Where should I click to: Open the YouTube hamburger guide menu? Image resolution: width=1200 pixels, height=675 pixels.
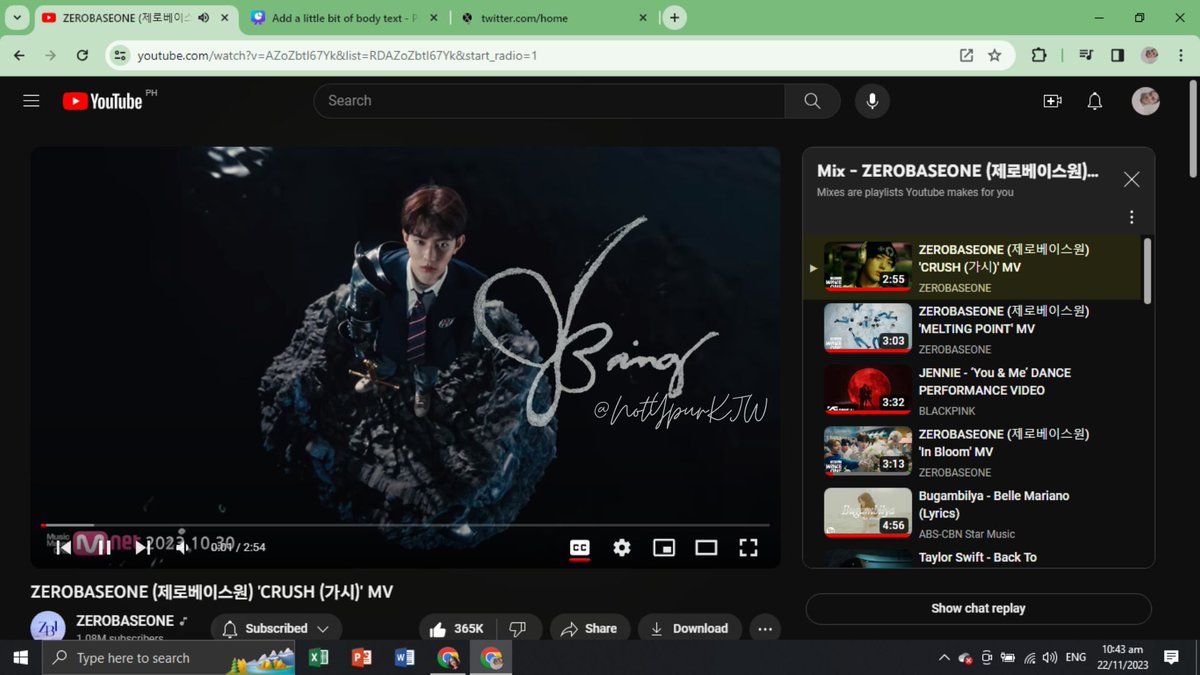coord(31,101)
